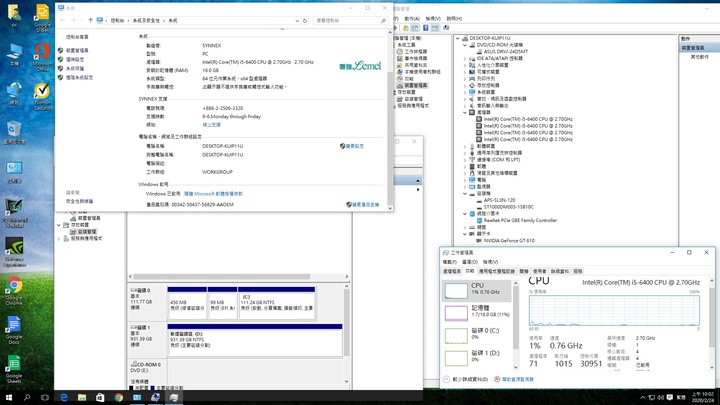Collapse the DESKTOP-KUIP11U root node
720x405 pixels.
coord(458,39)
